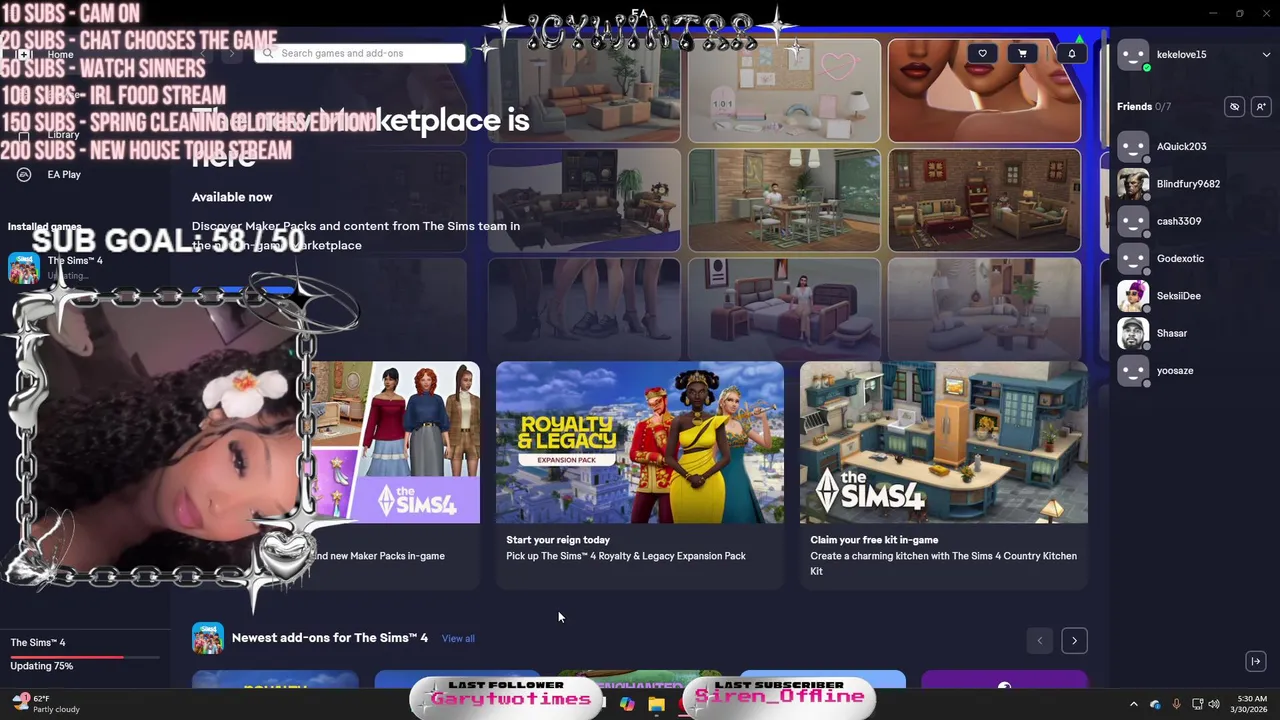The image size is (1280, 720).
Task: Select friend name Godexotic
Action: click(x=1180, y=259)
